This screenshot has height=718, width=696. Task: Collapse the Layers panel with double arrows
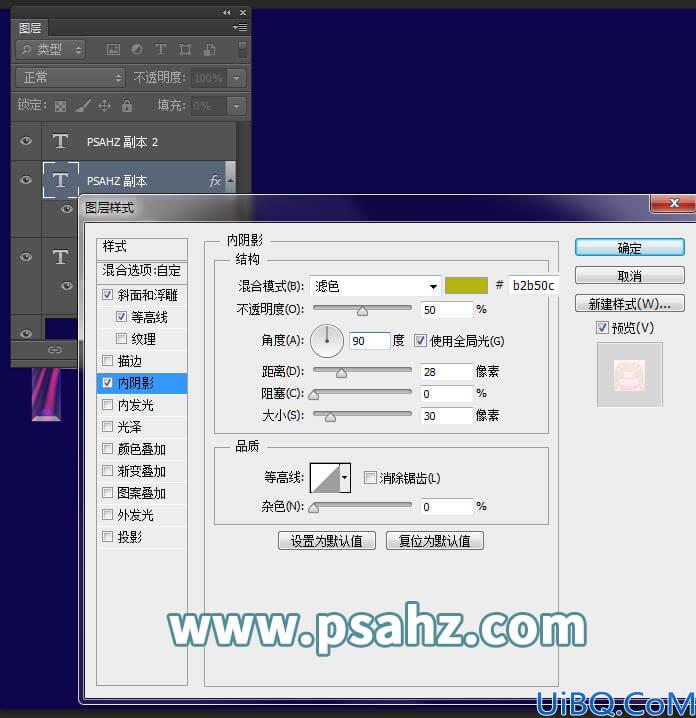pos(227,12)
